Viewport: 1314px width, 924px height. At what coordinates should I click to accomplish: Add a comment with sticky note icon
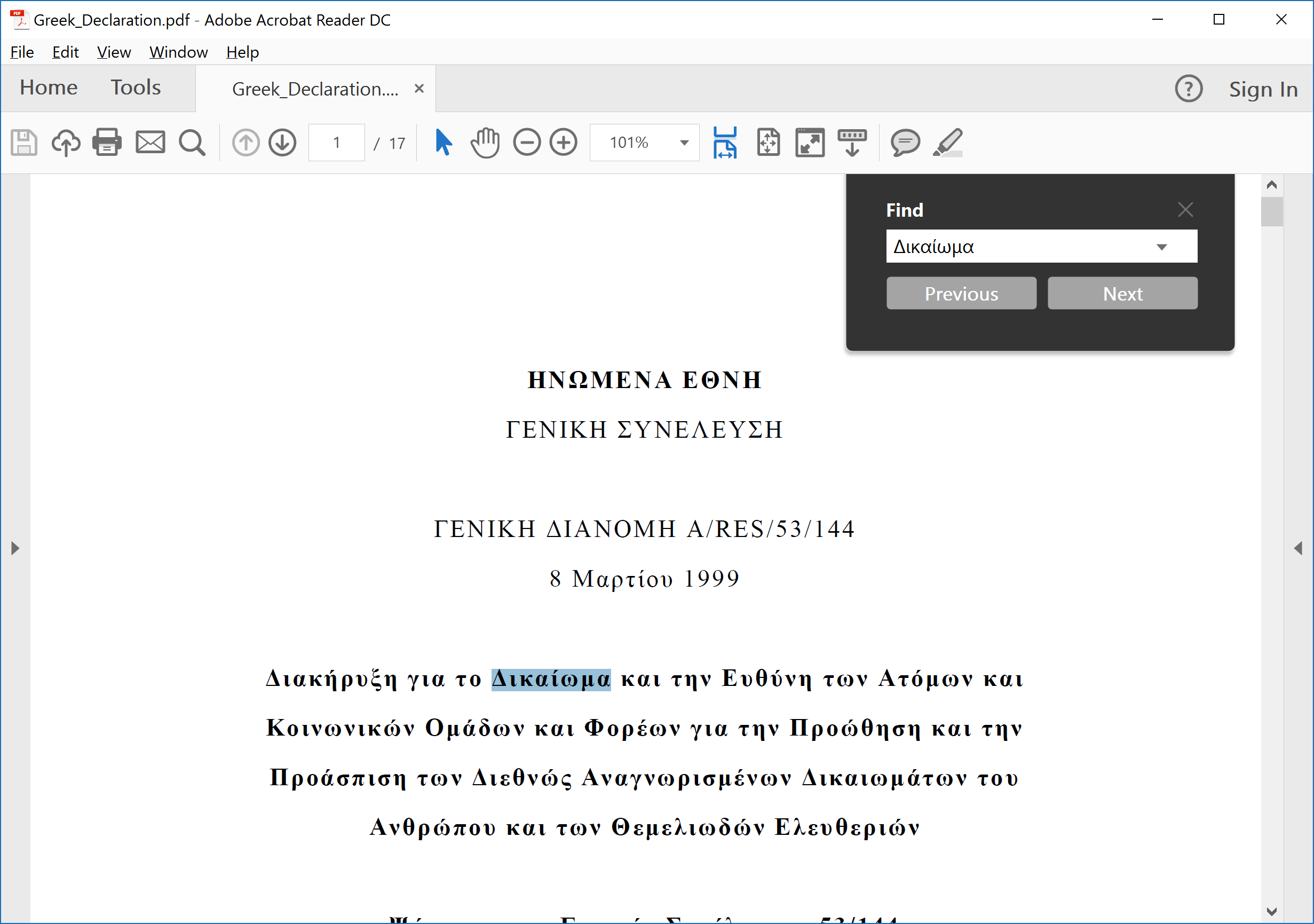coord(905,143)
